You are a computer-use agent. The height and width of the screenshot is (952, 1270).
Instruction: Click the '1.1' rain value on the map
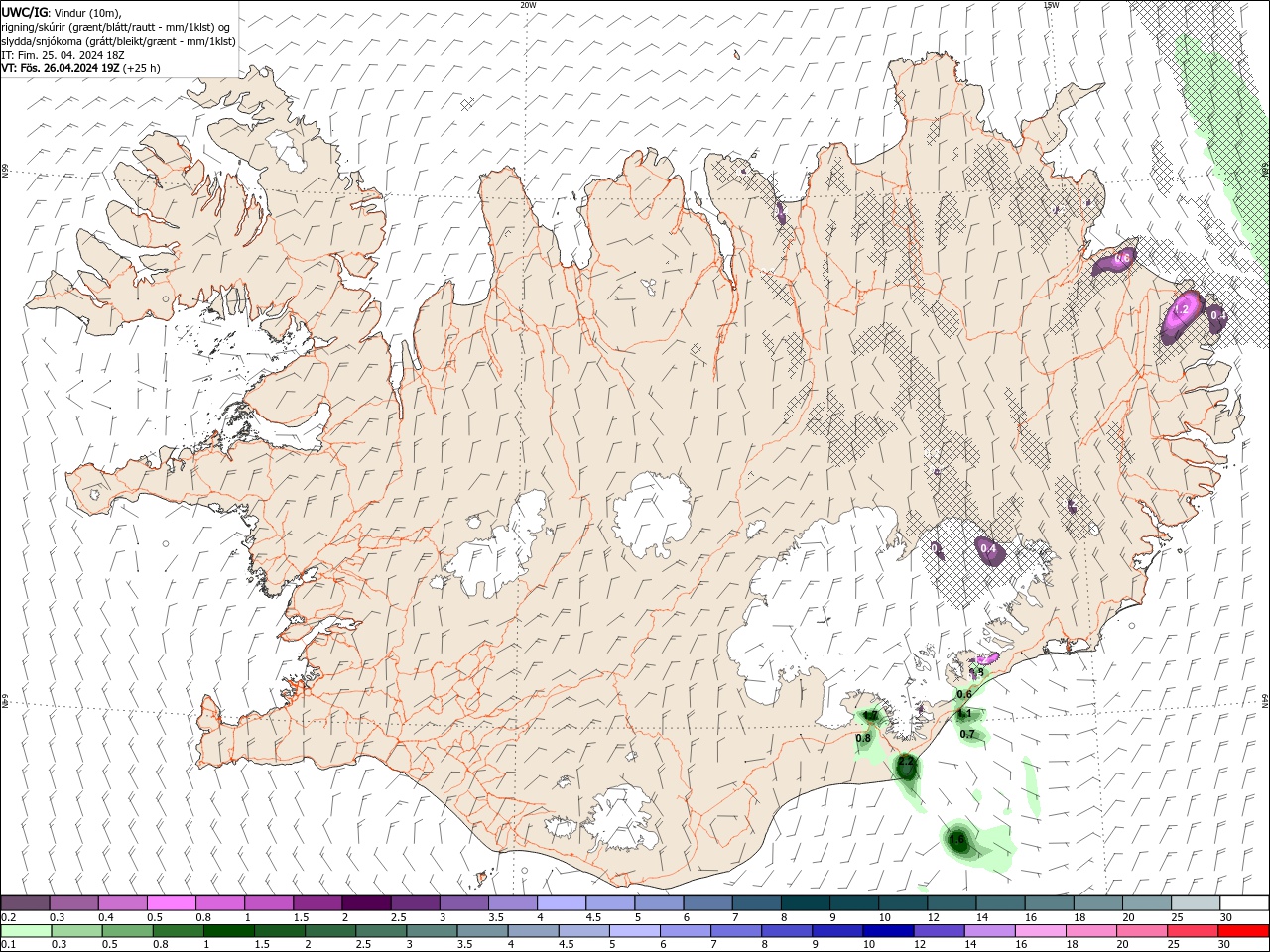click(x=964, y=714)
